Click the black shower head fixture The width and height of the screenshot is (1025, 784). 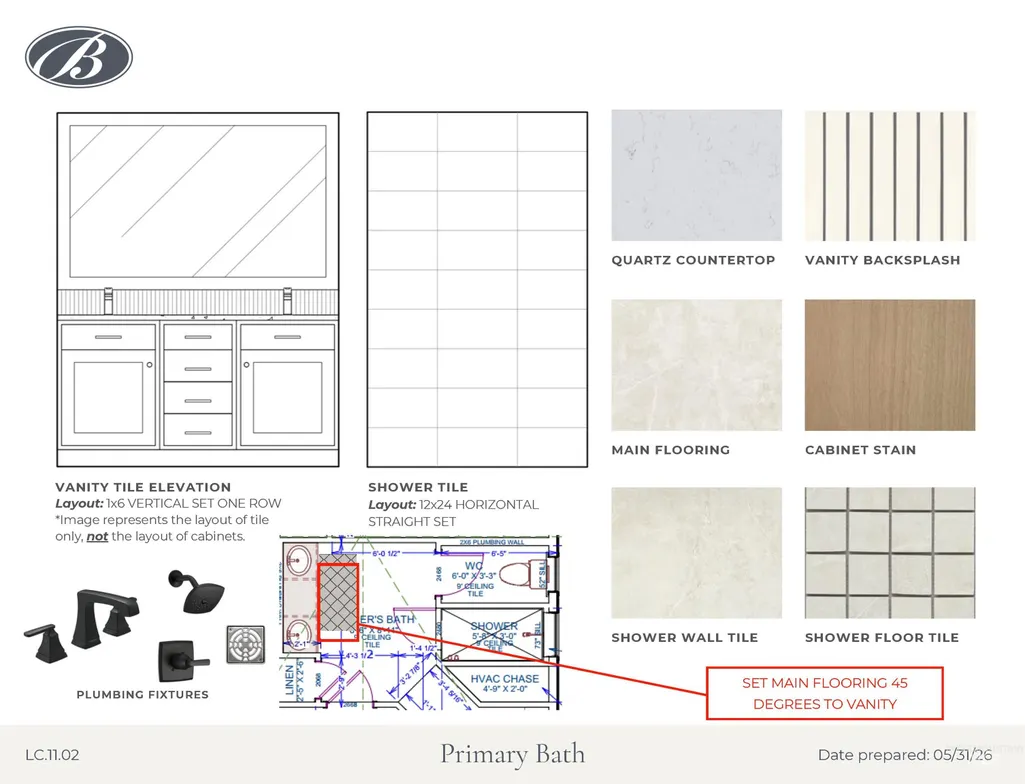[196, 592]
